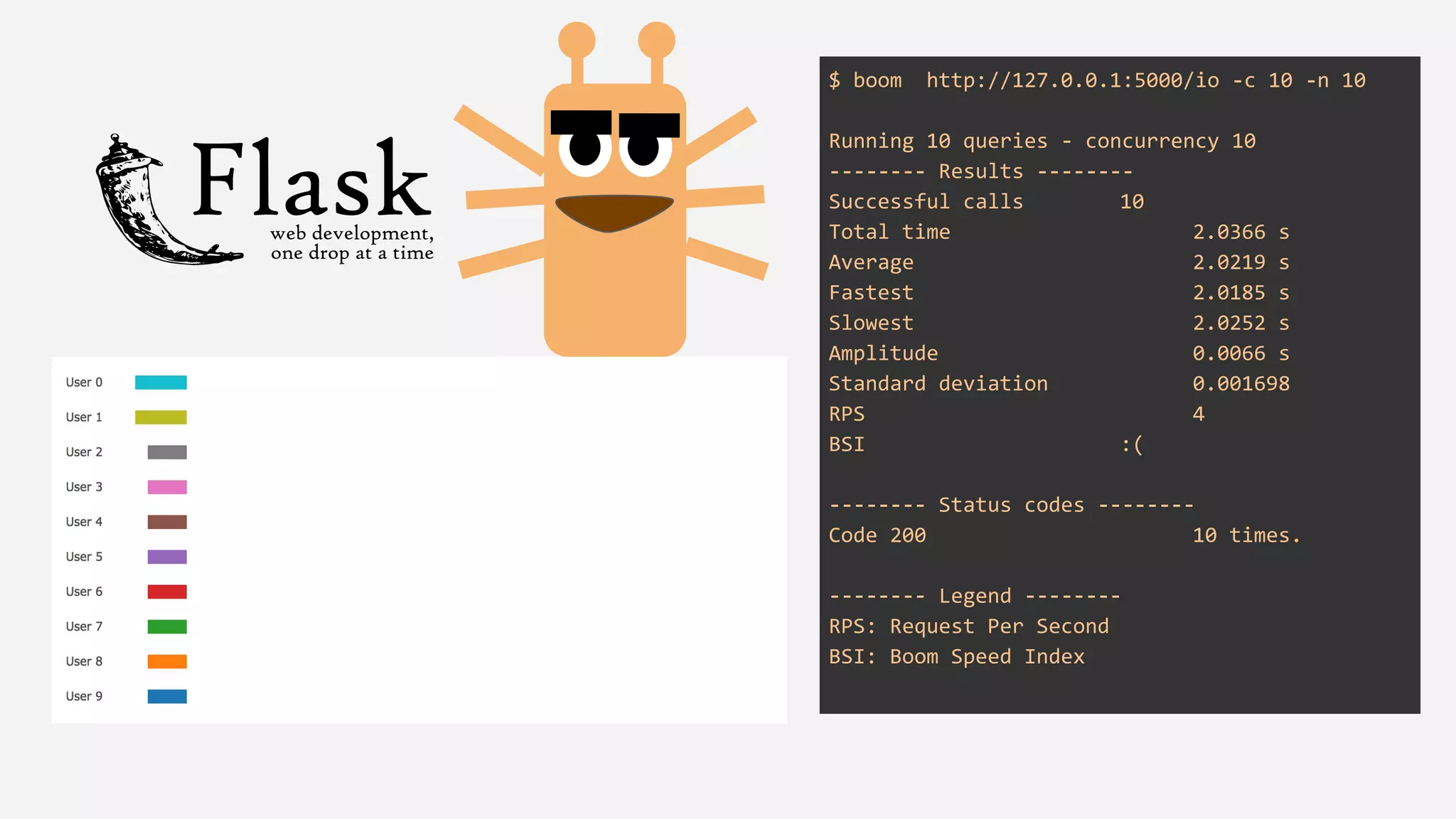Click the User 4 label
This screenshot has width=1456, height=819.
point(84,522)
